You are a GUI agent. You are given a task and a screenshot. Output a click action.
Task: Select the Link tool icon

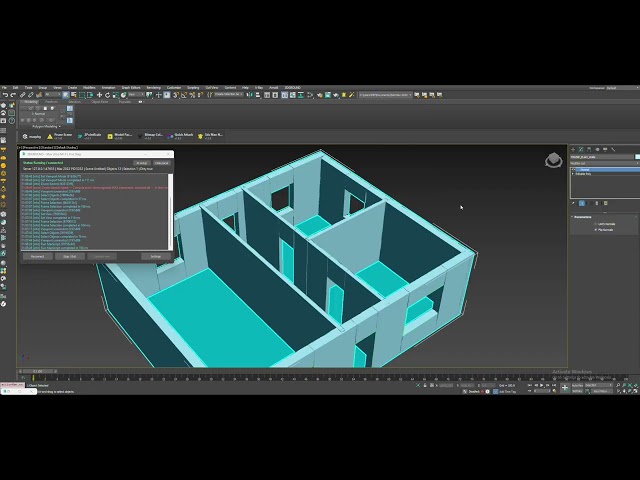[22, 95]
